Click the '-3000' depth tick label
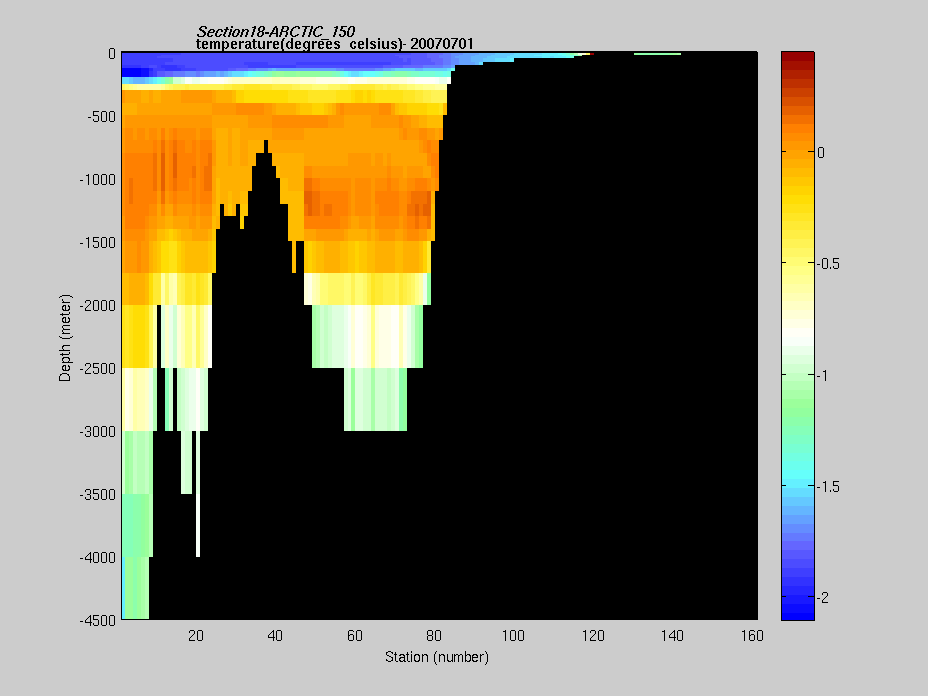Viewport: 928px width, 696px height. click(x=98, y=431)
